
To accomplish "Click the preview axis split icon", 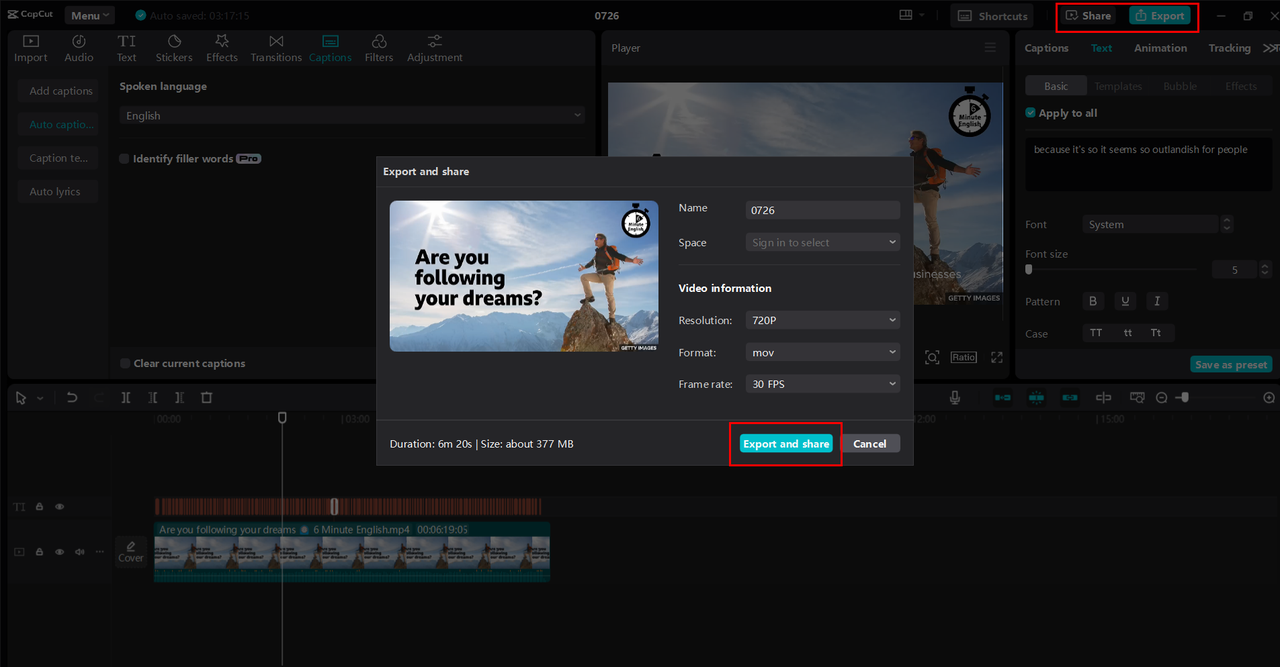I will 1103,397.
